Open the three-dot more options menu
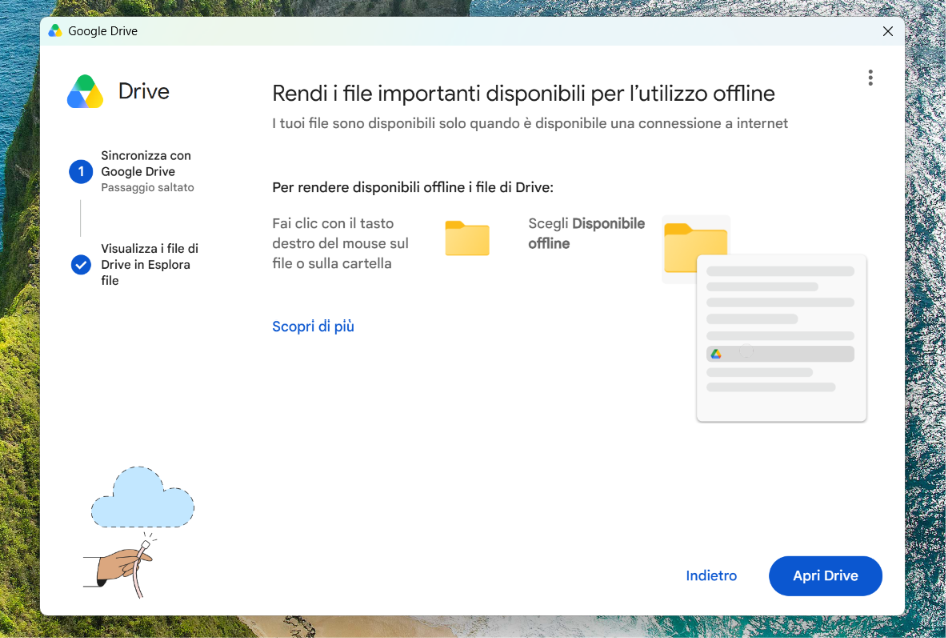946x638 pixels. [870, 78]
